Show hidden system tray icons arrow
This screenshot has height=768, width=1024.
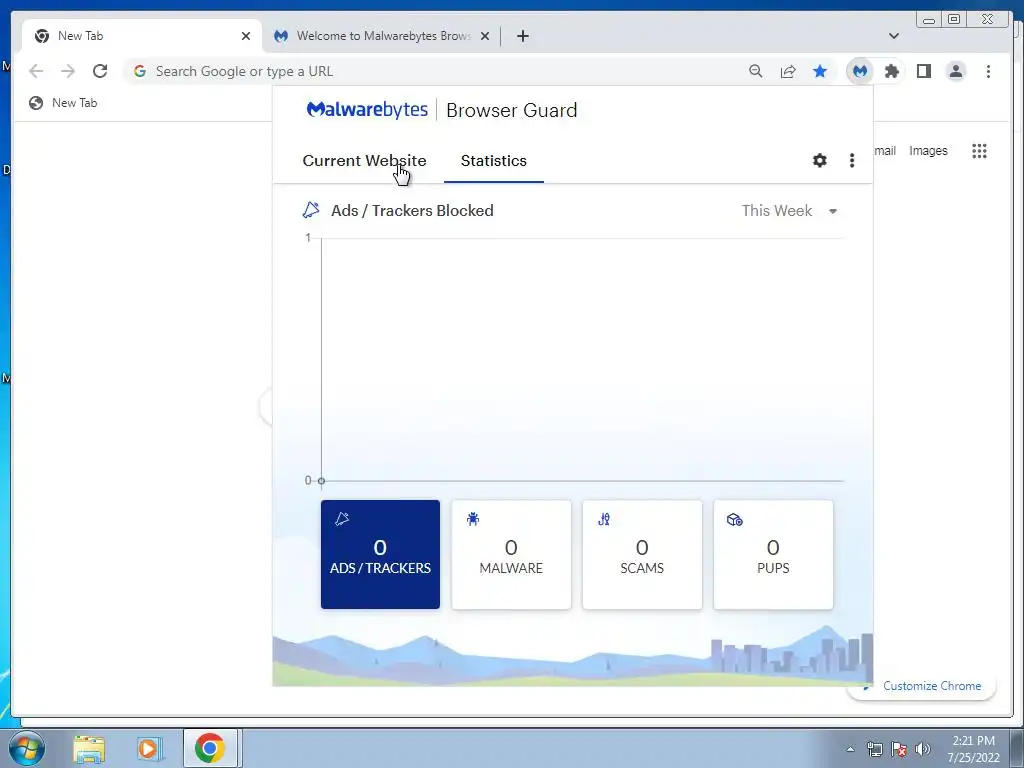coord(850,749)
